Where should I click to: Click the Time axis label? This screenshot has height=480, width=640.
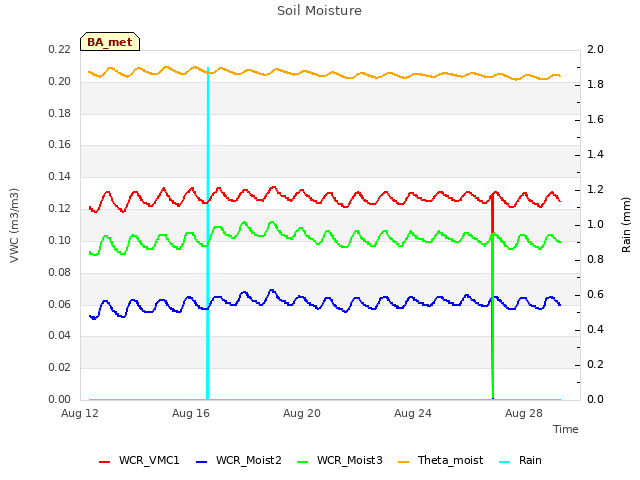tap(566, 429)
